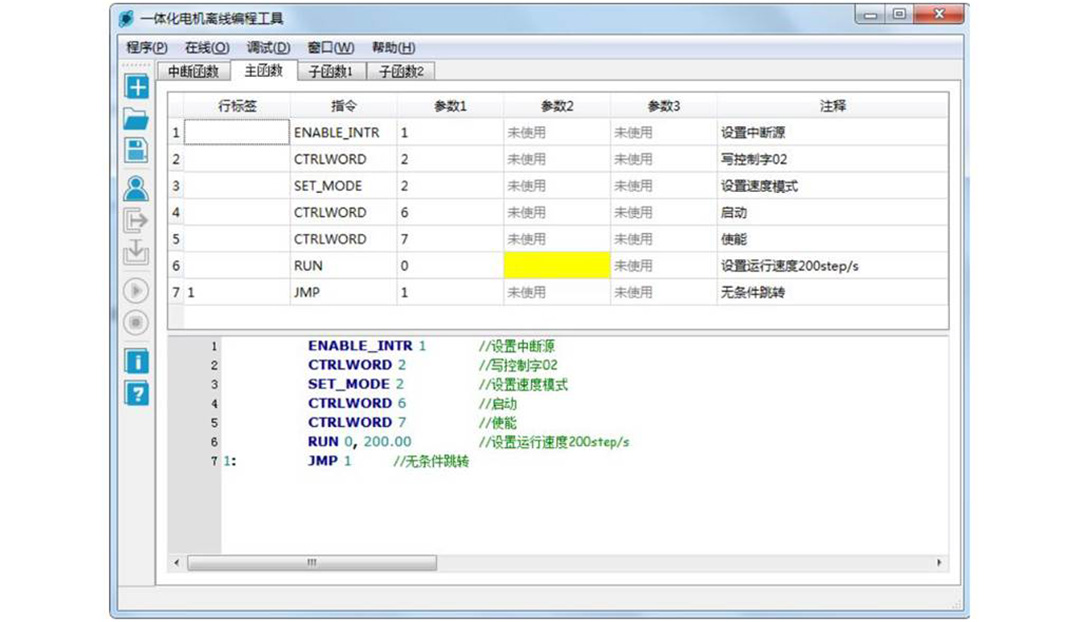This screenshot has width=1080, height=622.
Task: Click the yellow 参数2 cell in row 6
Action: 556,266
